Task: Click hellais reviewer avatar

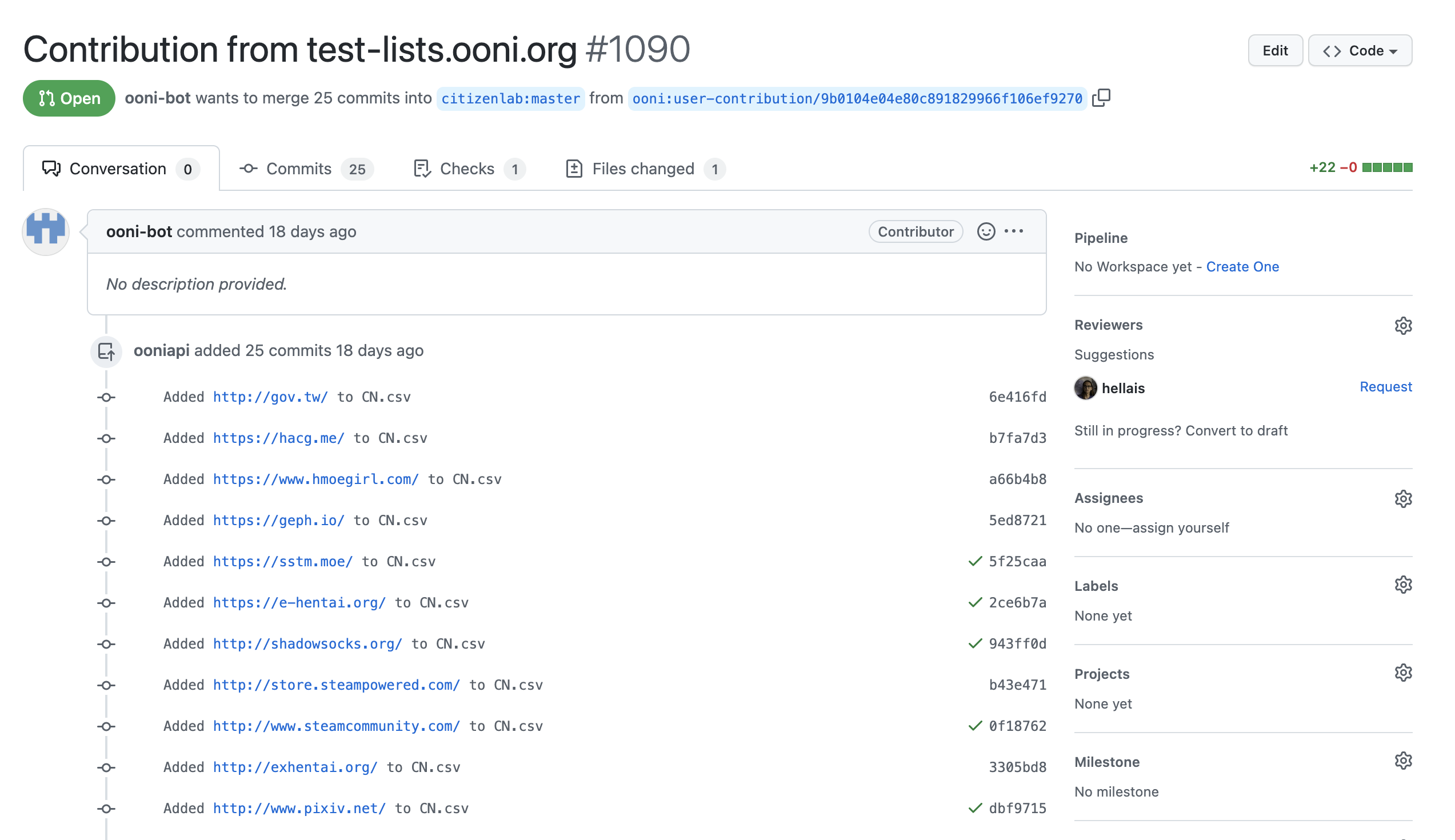Action: (x=1085, y=387)
